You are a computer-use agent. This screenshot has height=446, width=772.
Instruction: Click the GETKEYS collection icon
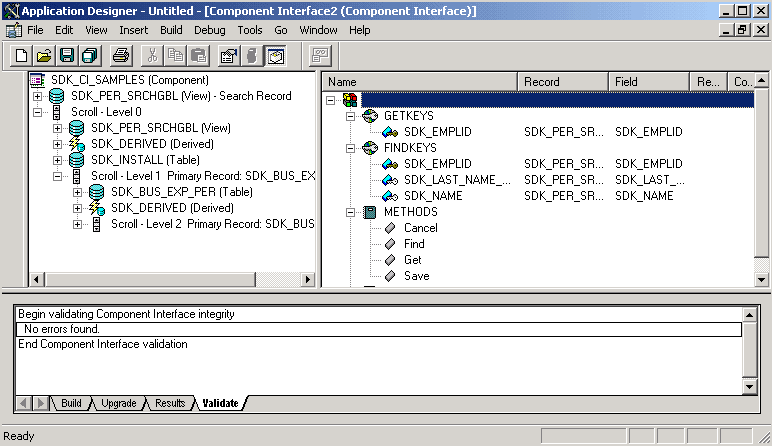tap(370, 116)
